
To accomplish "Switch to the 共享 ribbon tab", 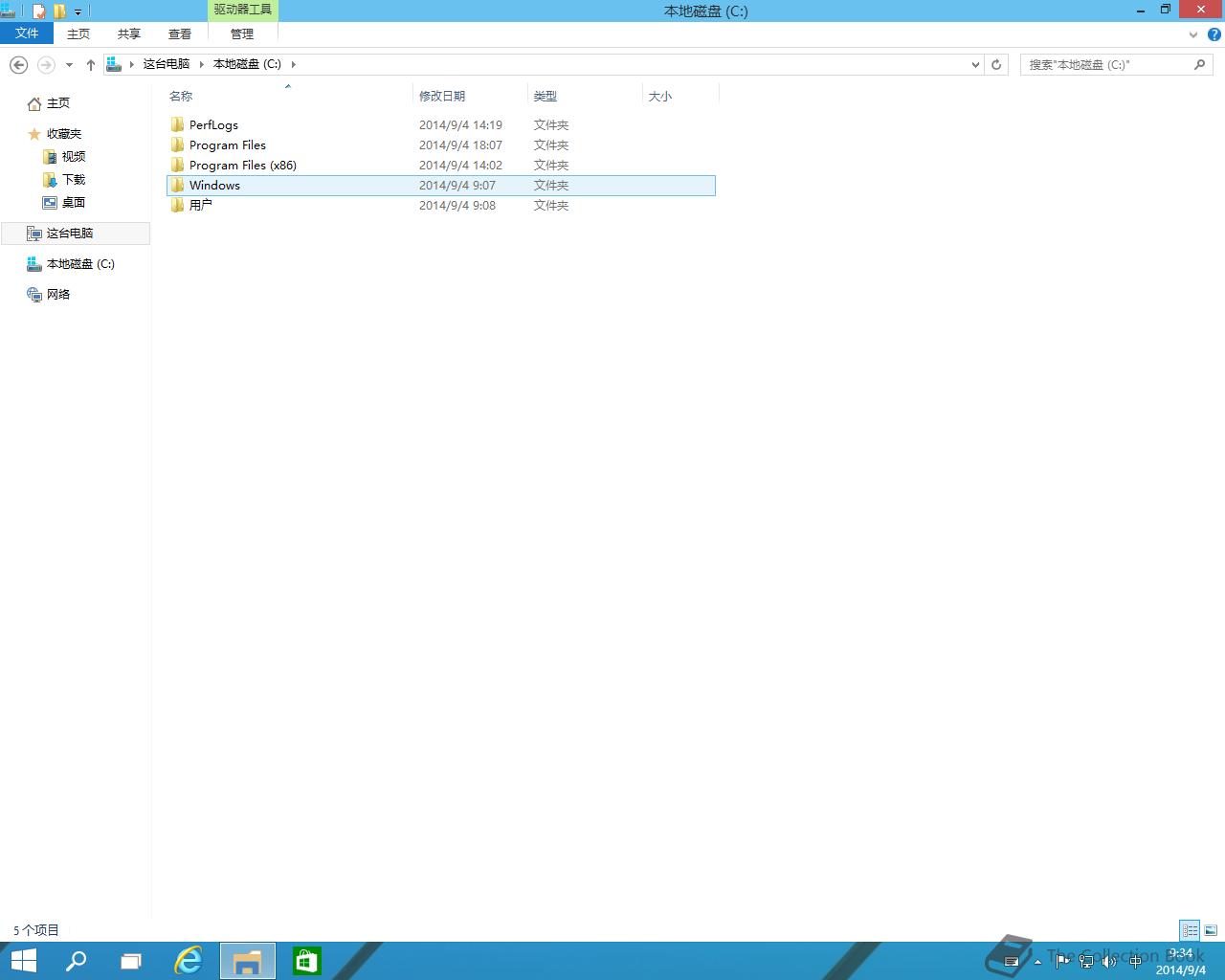I will pyautogui.click(x=129, y=33).
